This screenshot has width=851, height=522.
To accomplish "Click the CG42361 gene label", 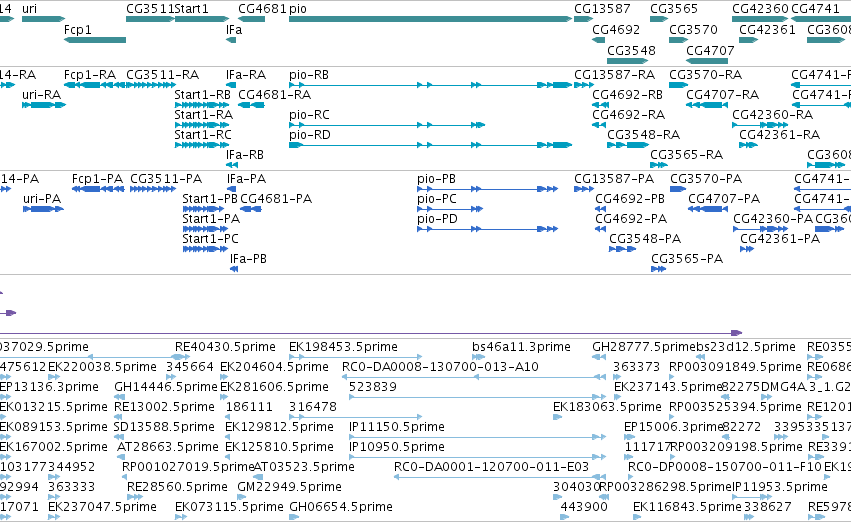I will pyautogui.click(x=767, y=30).
